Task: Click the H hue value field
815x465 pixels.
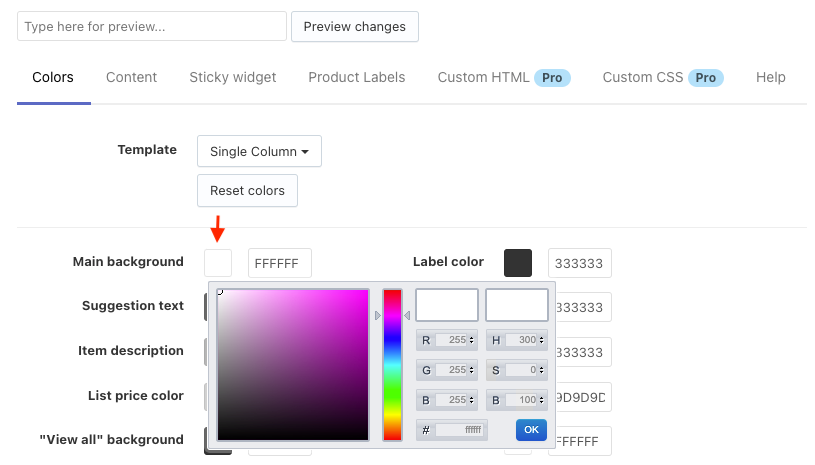Action: pyautogui.click(x=521, y=340)
